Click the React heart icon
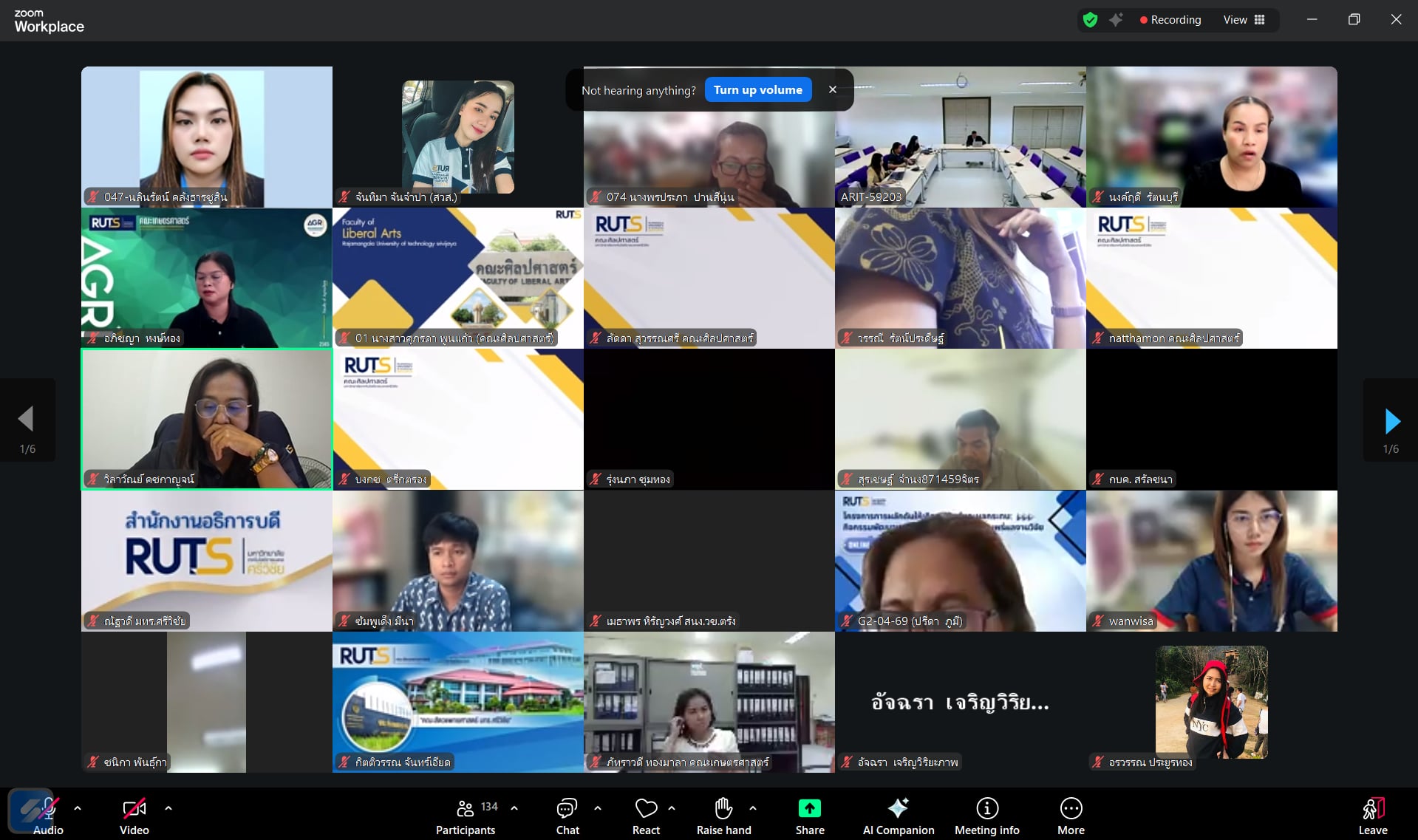1418x840 pixels. point(646,809)
